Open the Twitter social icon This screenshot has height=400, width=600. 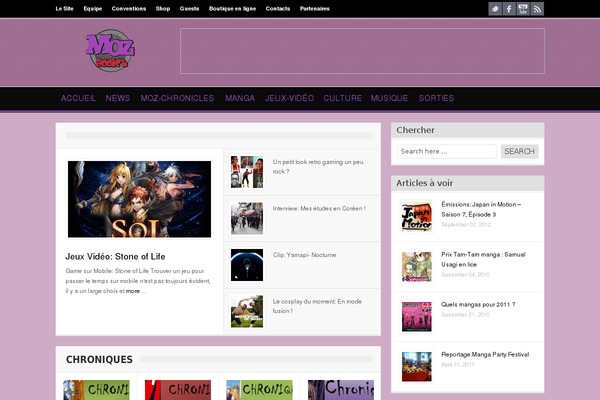[495, 9]
